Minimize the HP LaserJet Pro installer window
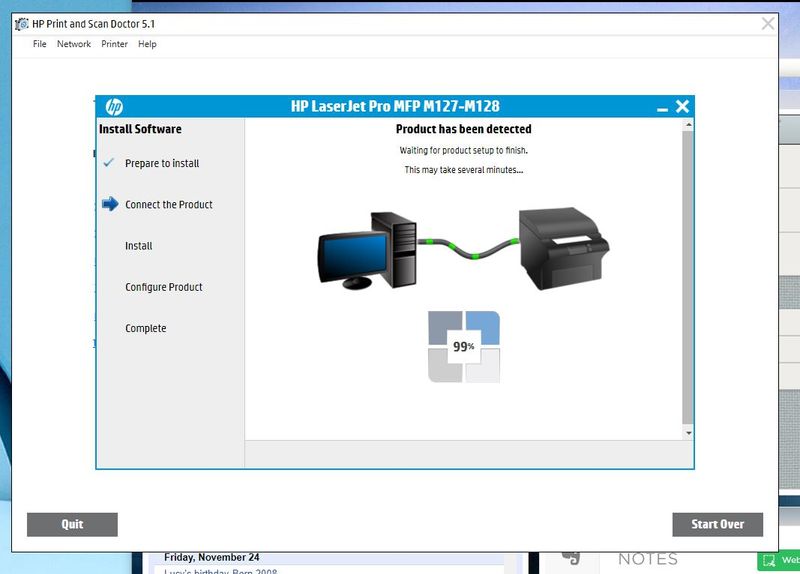The height and width of the screenshot is (574, 800). tap(662, 107)
